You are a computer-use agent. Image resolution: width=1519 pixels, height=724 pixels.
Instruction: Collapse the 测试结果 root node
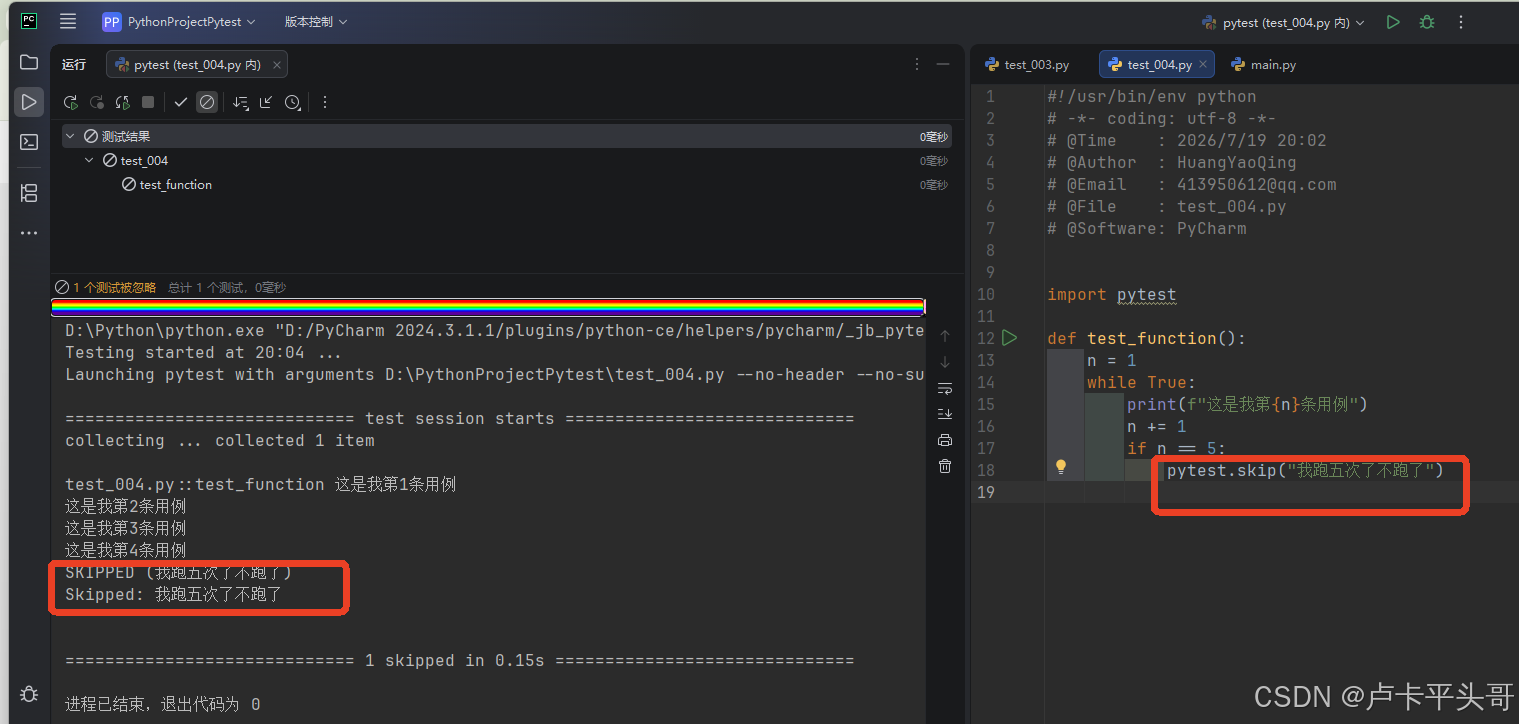coord(70,136)
